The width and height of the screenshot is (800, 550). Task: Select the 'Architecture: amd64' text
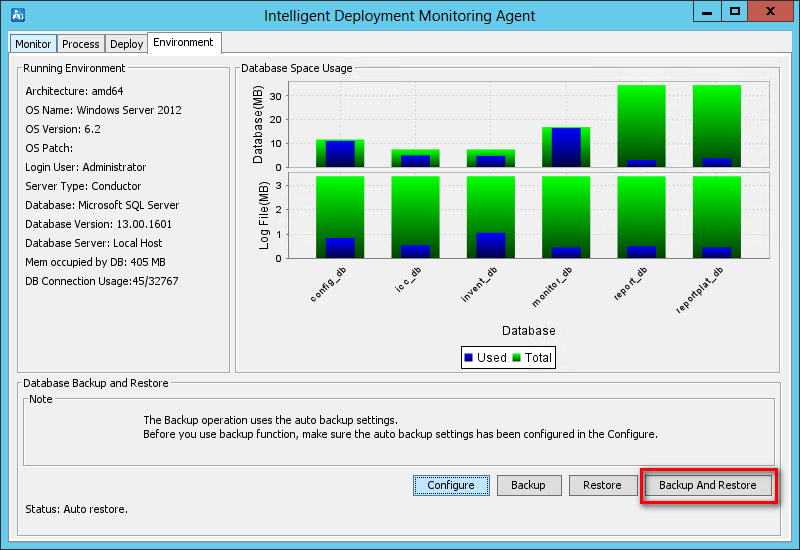74,91
